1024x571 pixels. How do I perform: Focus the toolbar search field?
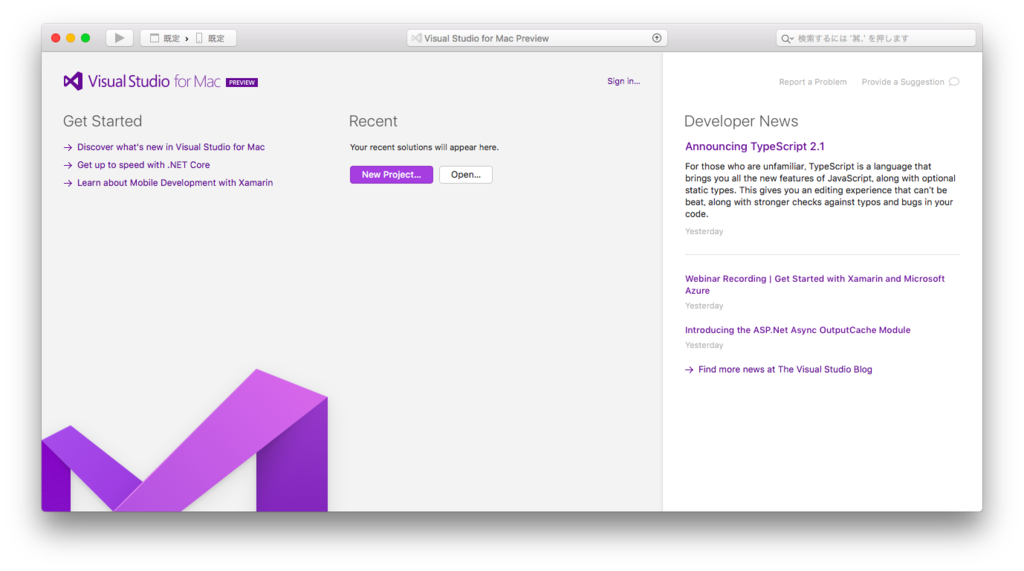(x=875, y=38)
